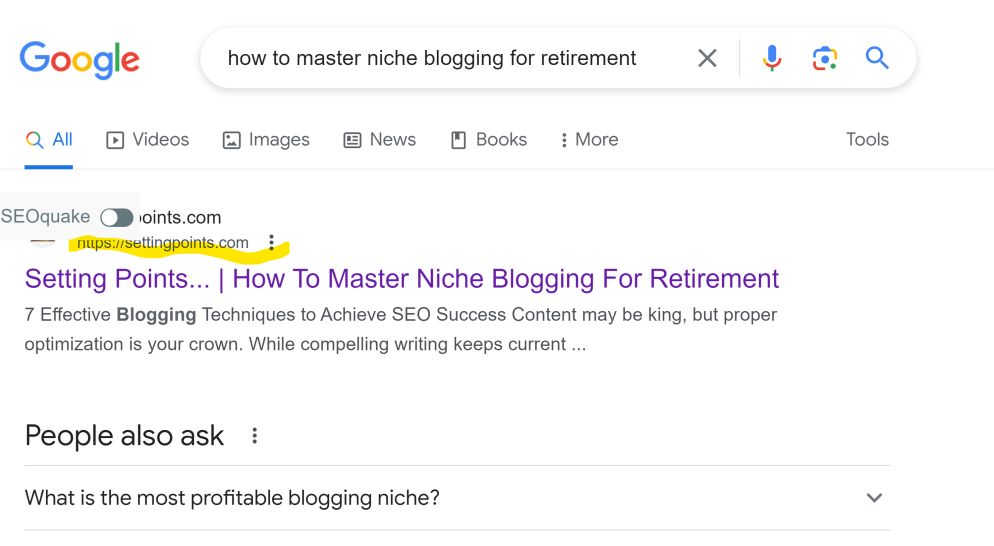
Task: Toggle the SEOquake switch
Action: (x=117, y=217)
